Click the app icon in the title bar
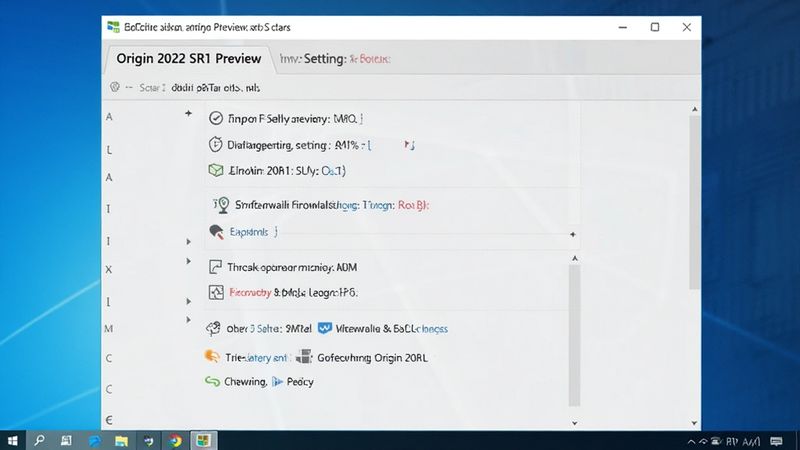This screenshot has width=800, height=450. pyautogui.click(x=113, y=27)
